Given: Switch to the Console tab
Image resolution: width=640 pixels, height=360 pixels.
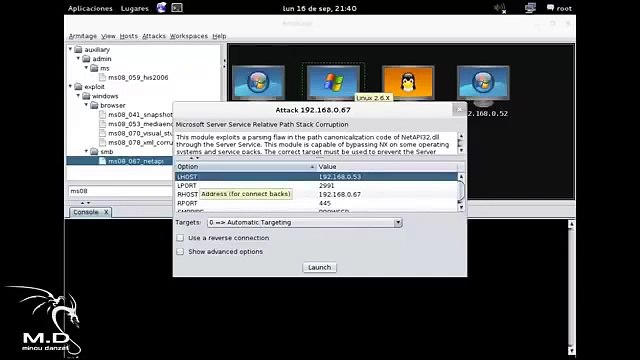Looking at the screenshot, I should pyautogui.click(x=86, y=212).
